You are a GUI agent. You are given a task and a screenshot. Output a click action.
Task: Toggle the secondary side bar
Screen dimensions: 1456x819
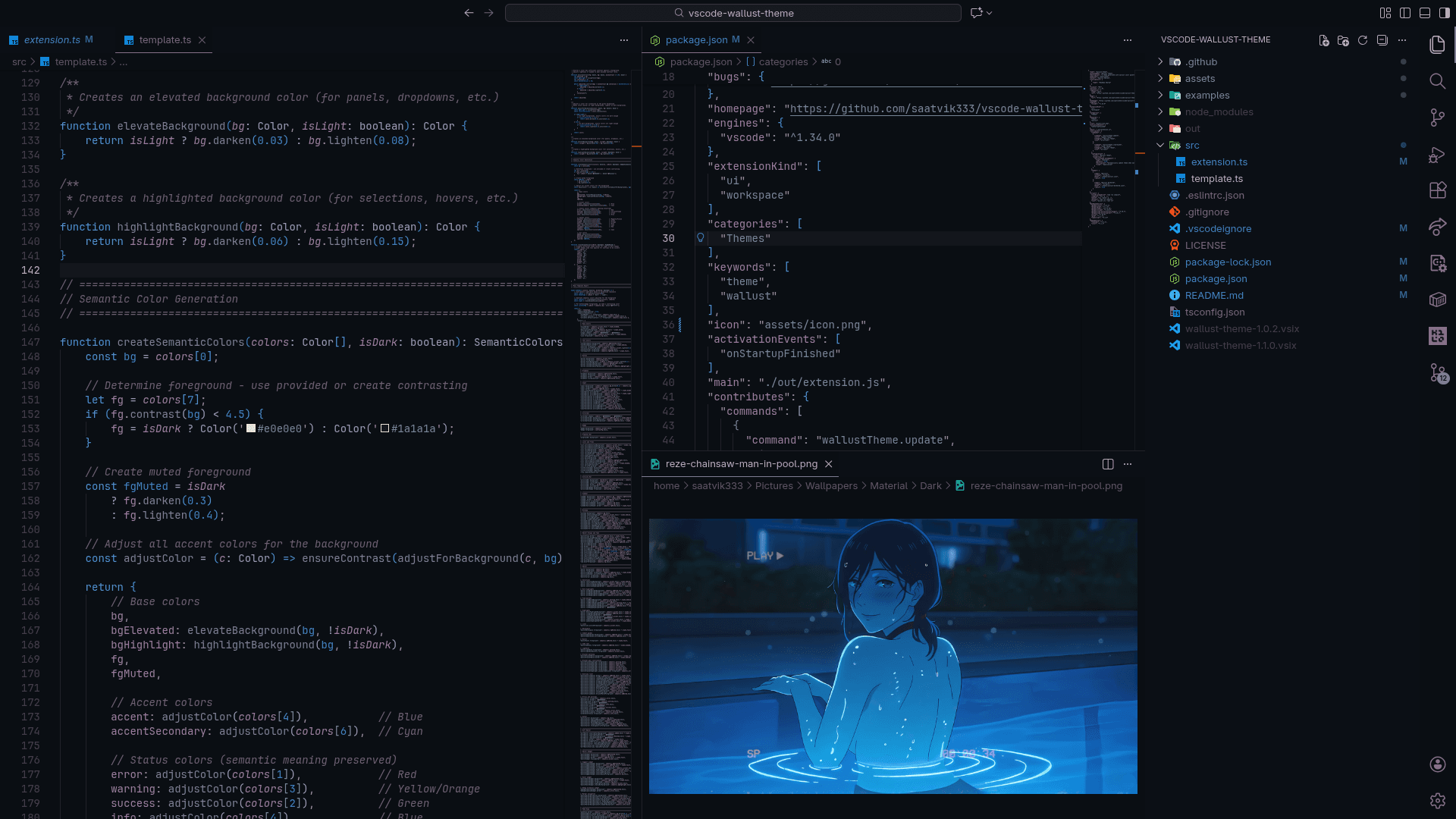(1445, 13)
